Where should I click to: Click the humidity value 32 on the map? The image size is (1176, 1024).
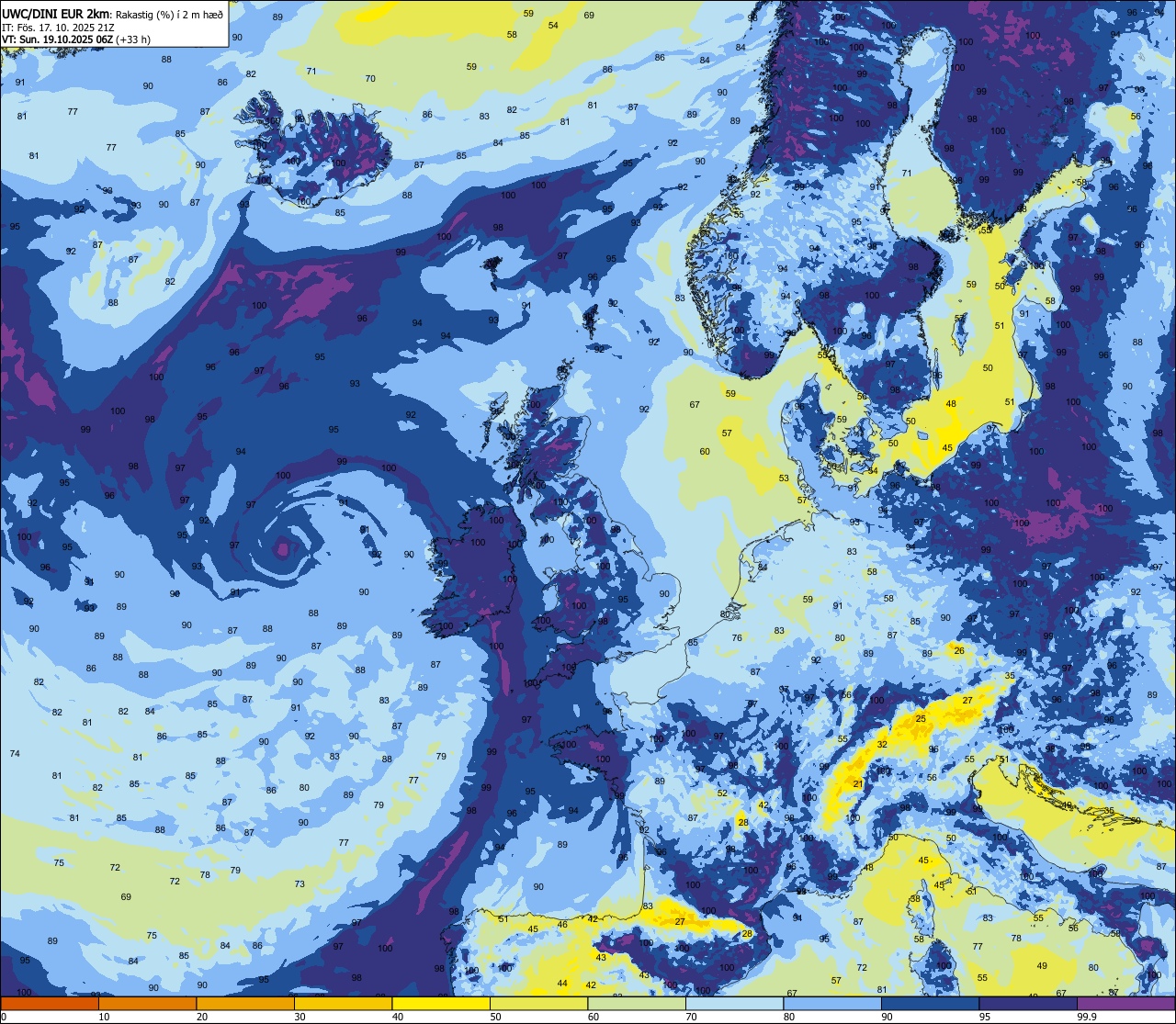pyautogui.click(x=882, y=744)
